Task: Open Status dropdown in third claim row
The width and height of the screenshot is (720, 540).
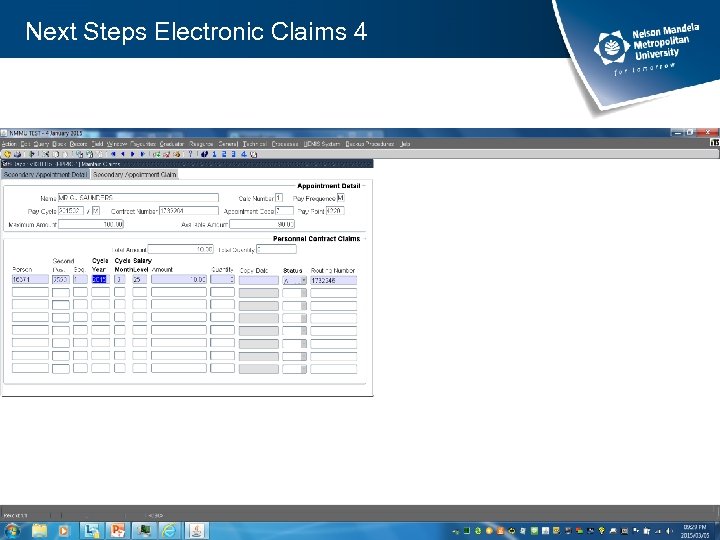Action: coord(304,306)
